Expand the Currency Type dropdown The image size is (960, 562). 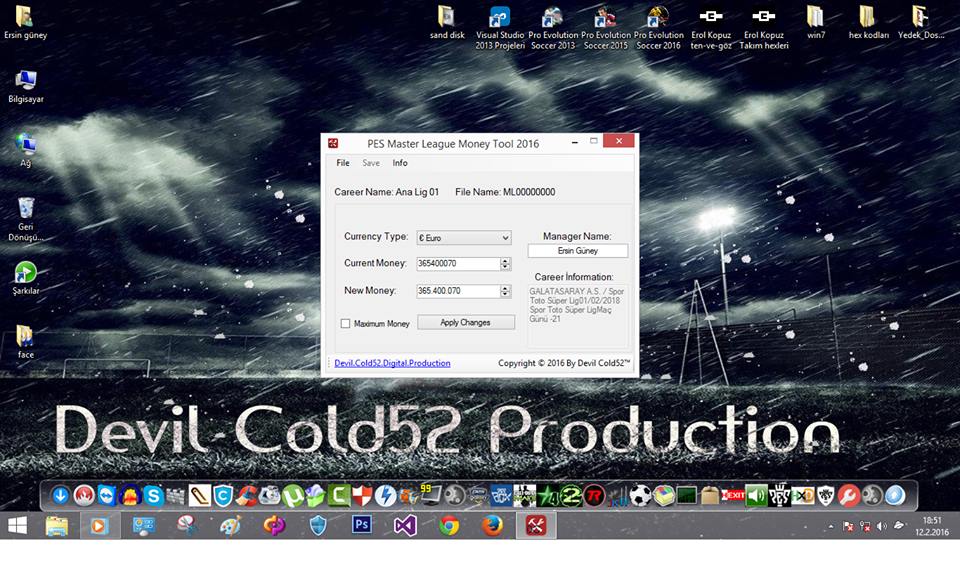[x=464, y=238]
